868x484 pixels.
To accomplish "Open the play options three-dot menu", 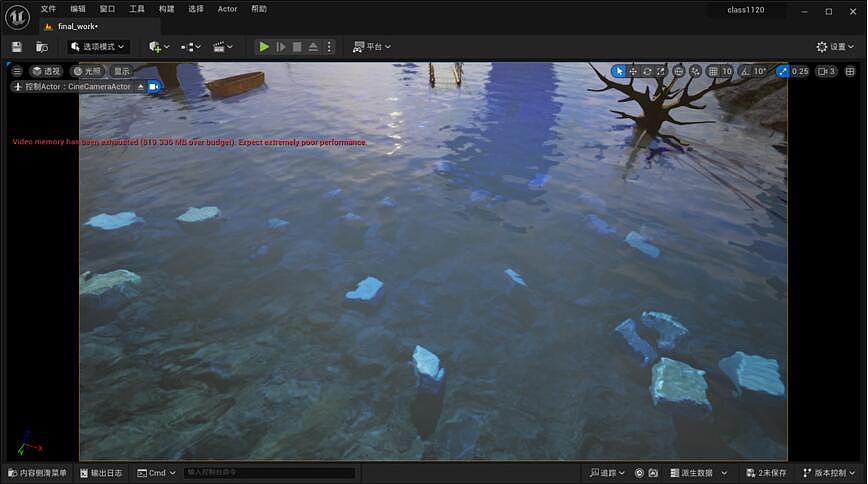I will click(329, 47).
